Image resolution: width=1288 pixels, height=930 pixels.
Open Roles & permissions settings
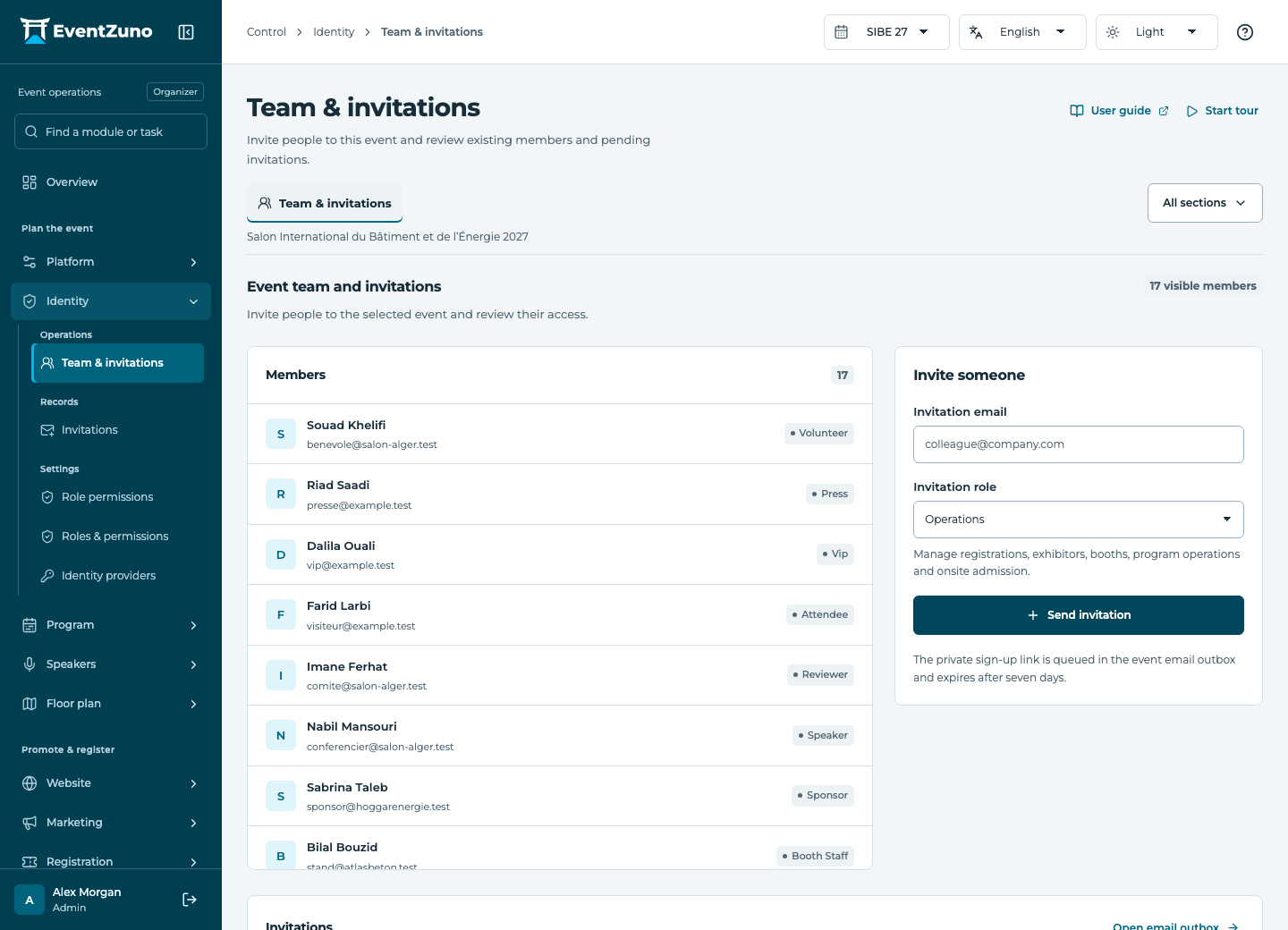(118, 537)
